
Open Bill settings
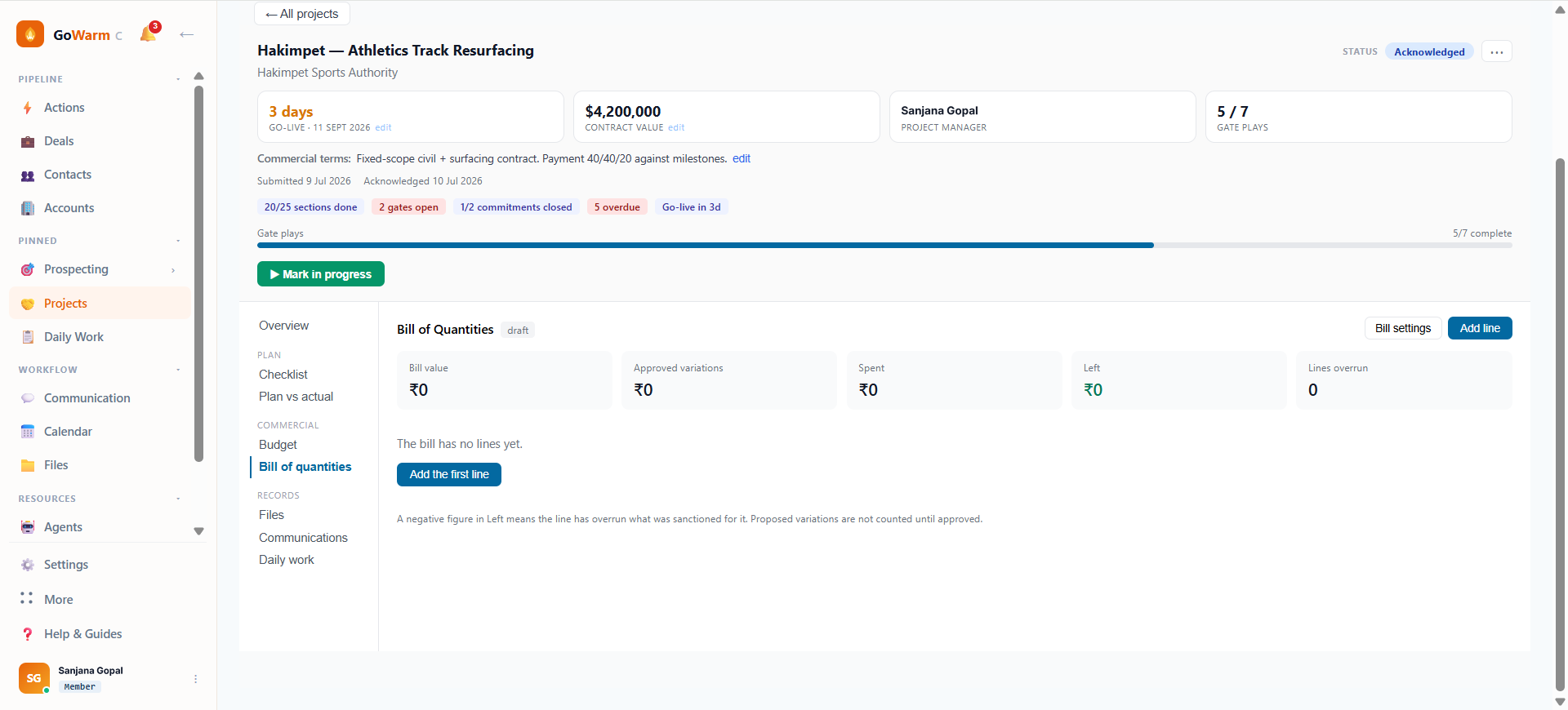[1403, 328]
